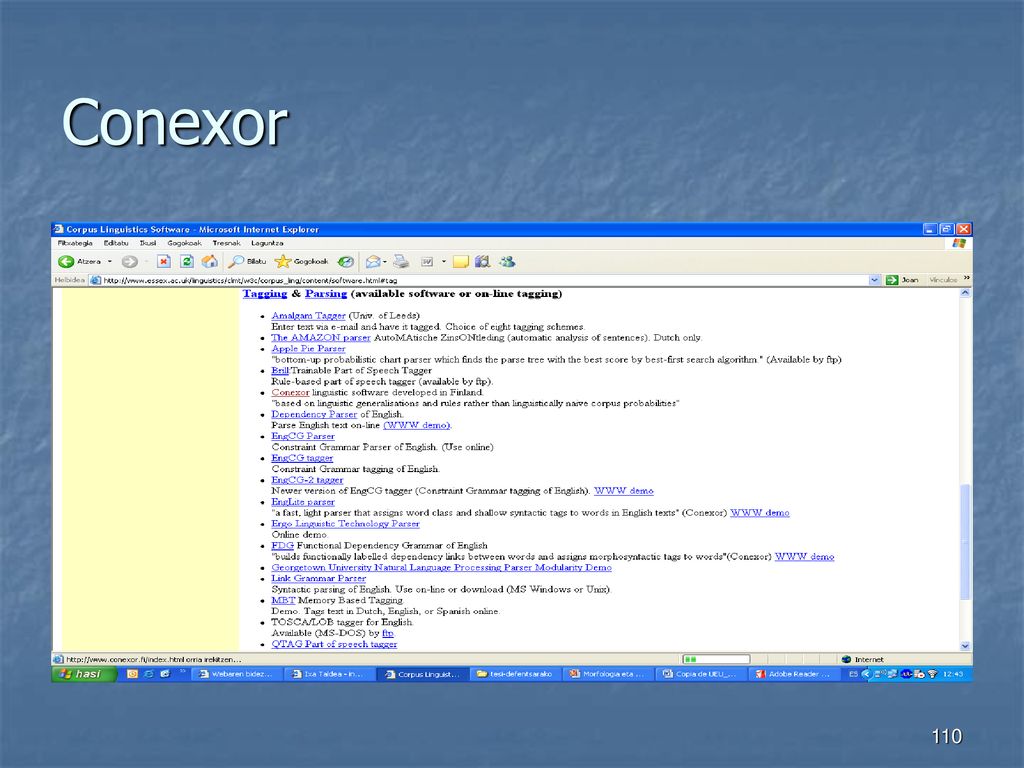This screenshot has width=1024, height=768.
Task: Open The AMAZON parser link
Action: [321, 338]
